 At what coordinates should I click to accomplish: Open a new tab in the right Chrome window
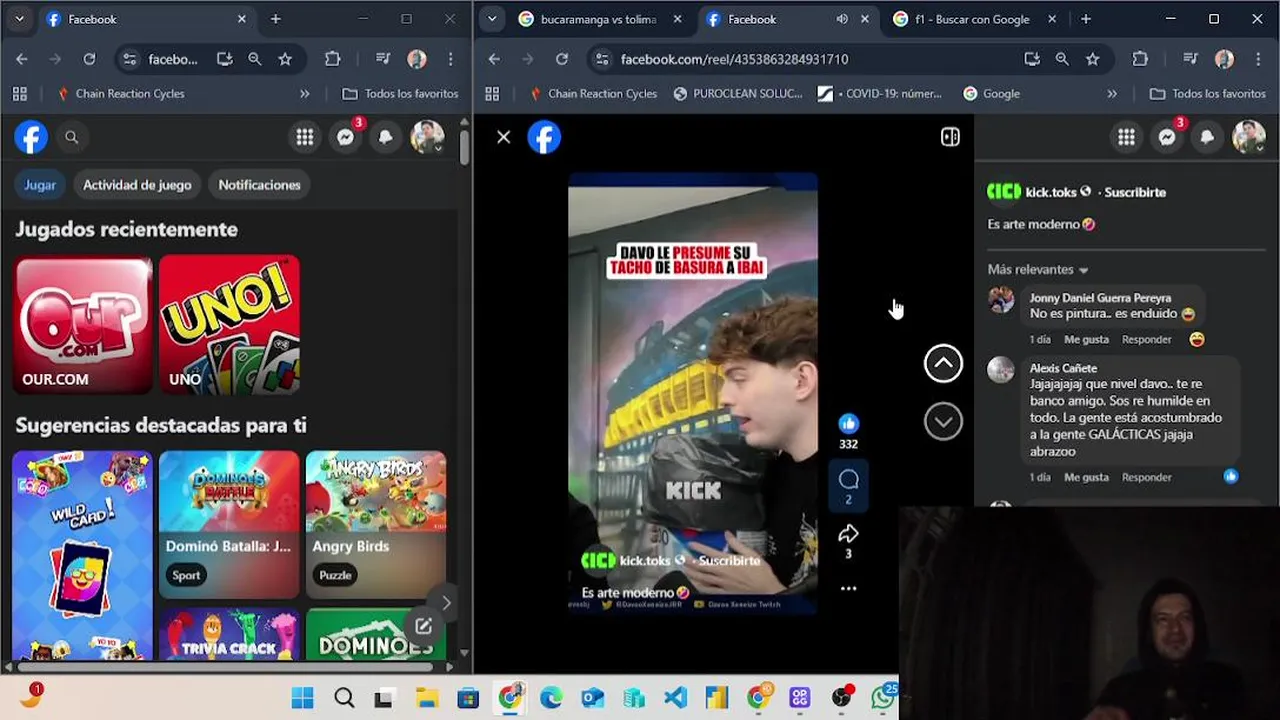pos(1085,19)
